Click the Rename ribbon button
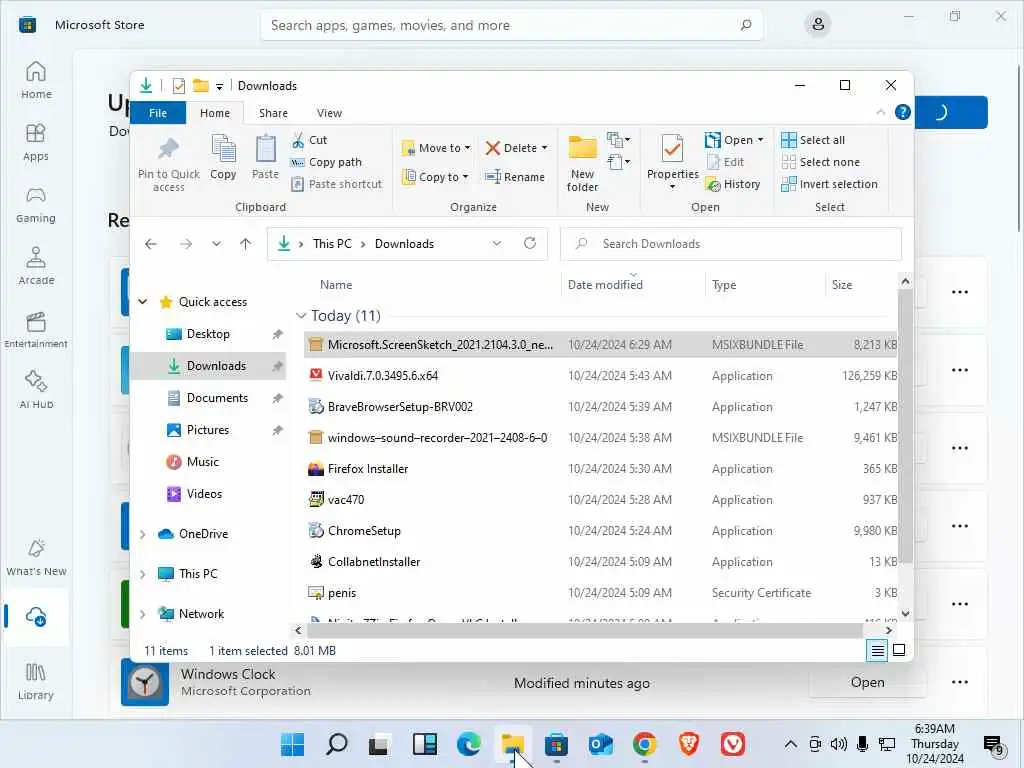1024x768 pixels. point(515,177)
